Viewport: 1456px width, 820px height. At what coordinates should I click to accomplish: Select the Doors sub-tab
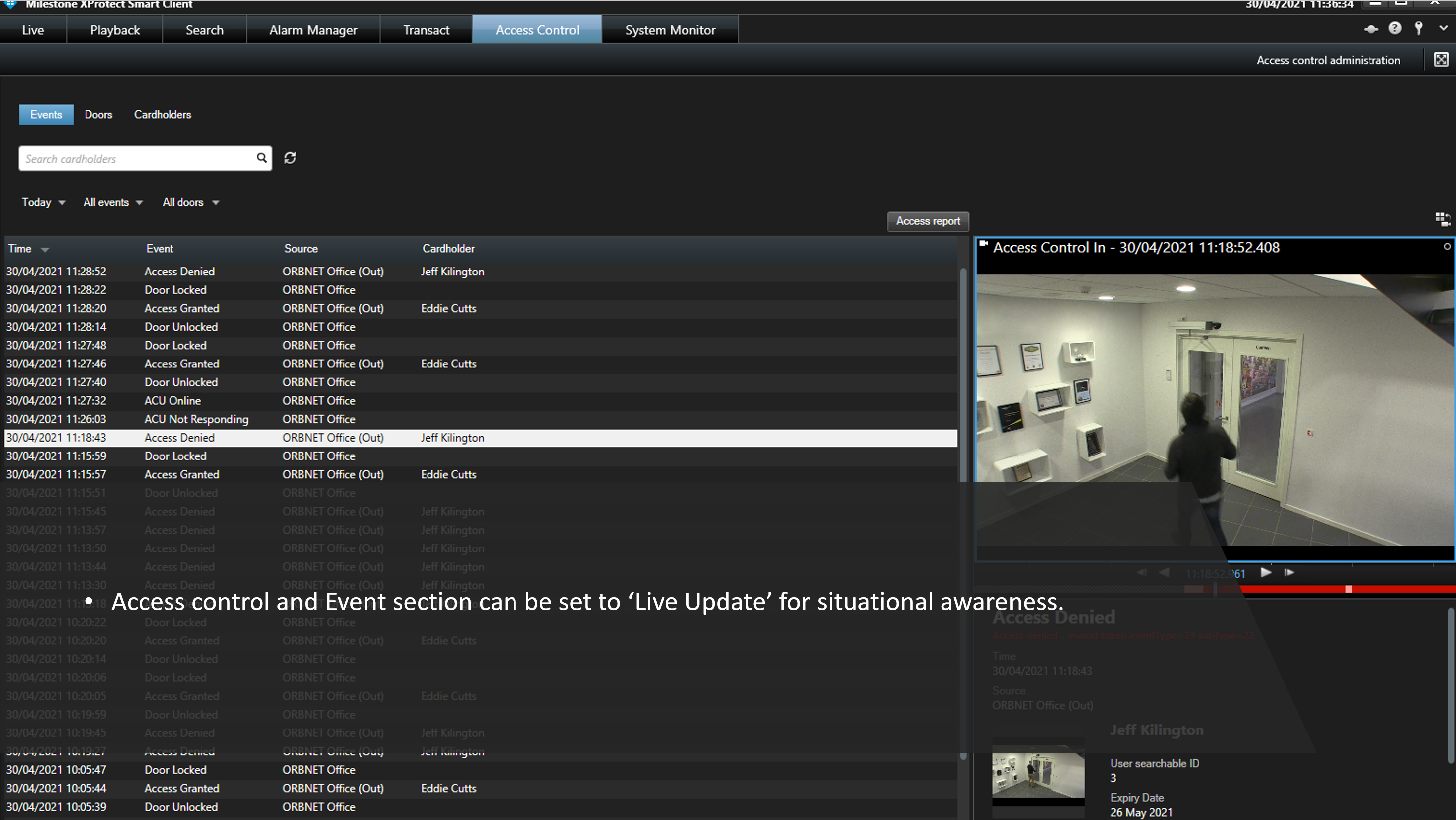(98, 115)
